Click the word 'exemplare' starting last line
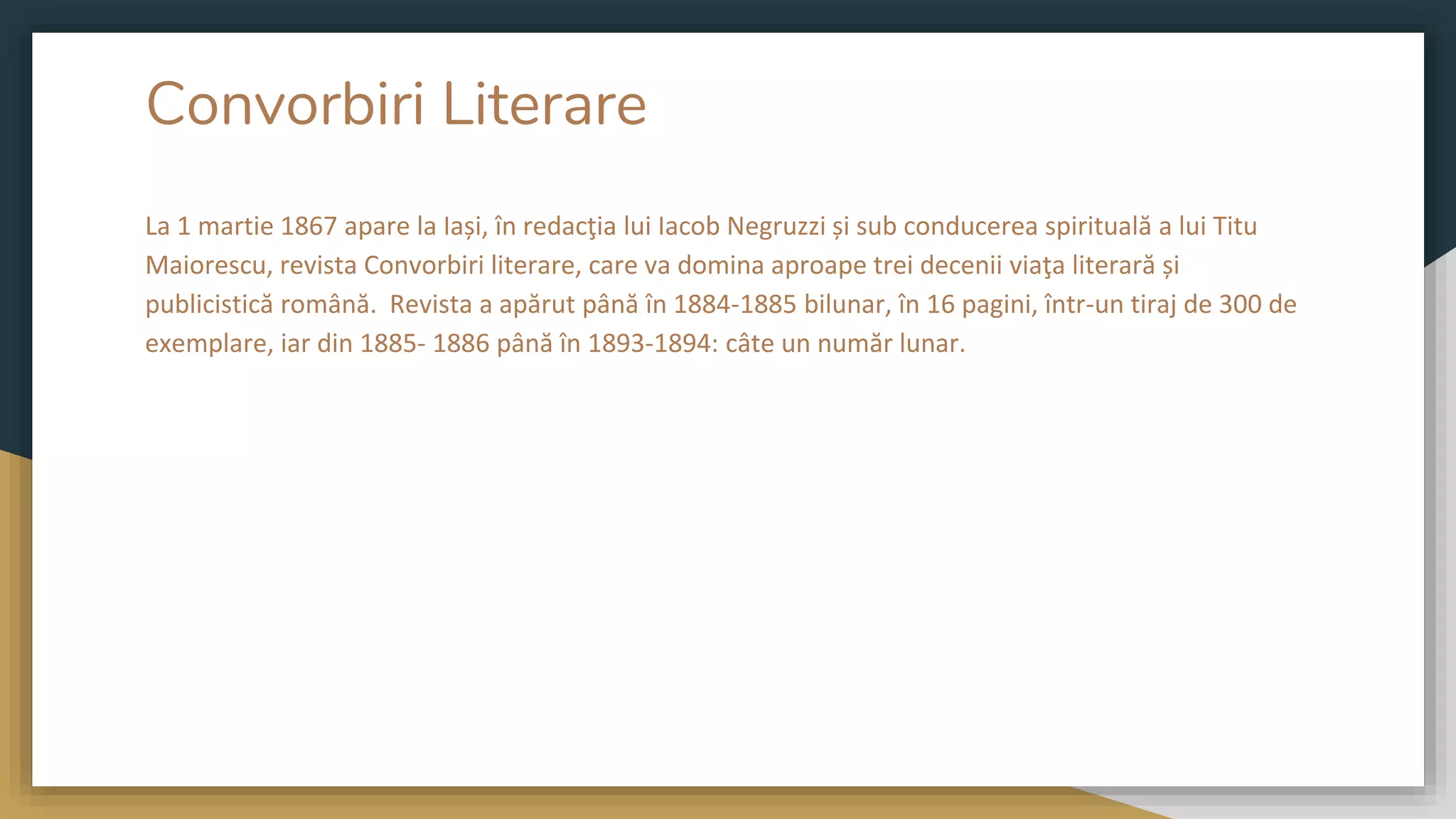Screen dimensions: 1456x819 coord(205,343)
